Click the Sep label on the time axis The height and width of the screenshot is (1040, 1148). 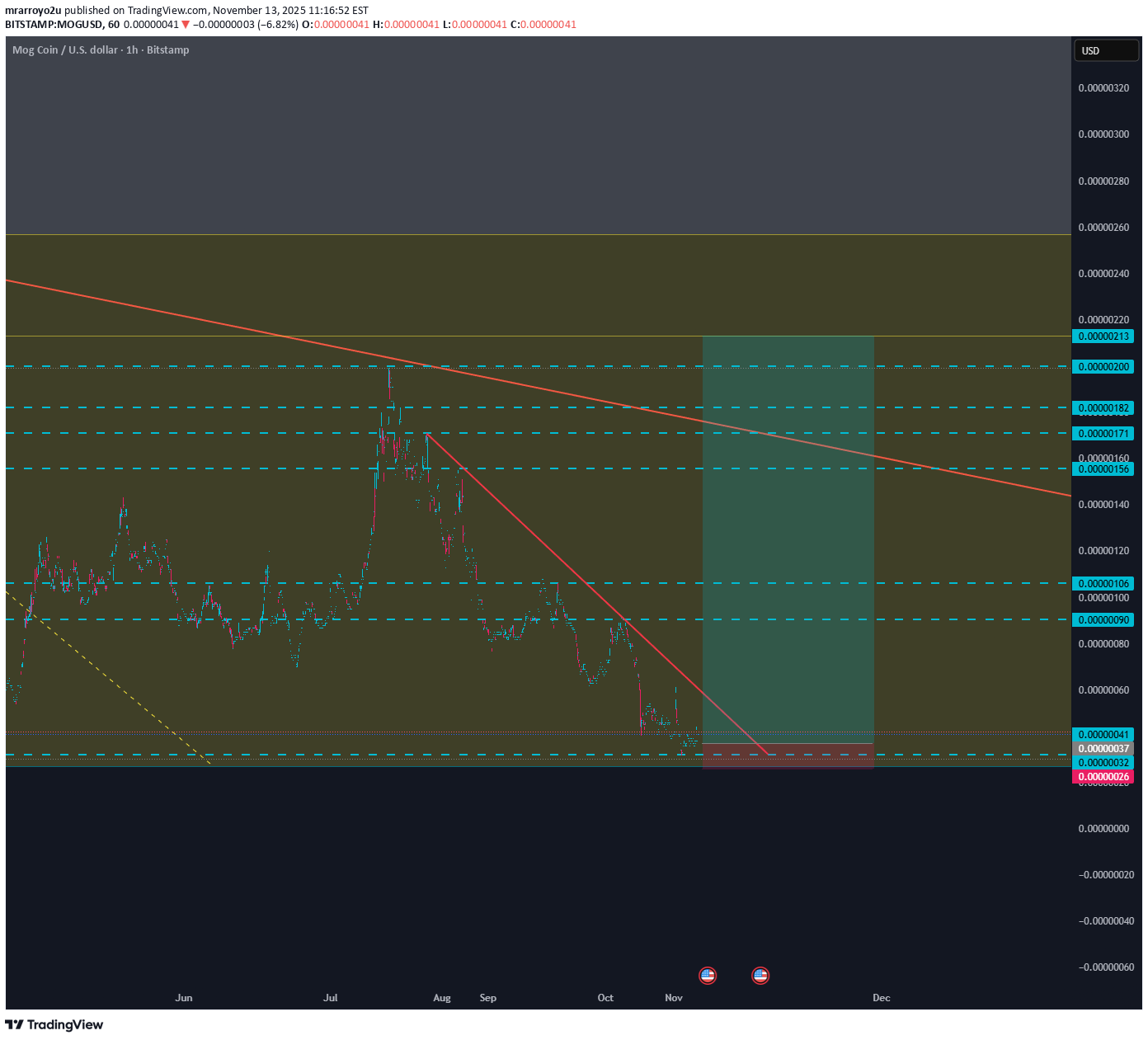point(488,998)
